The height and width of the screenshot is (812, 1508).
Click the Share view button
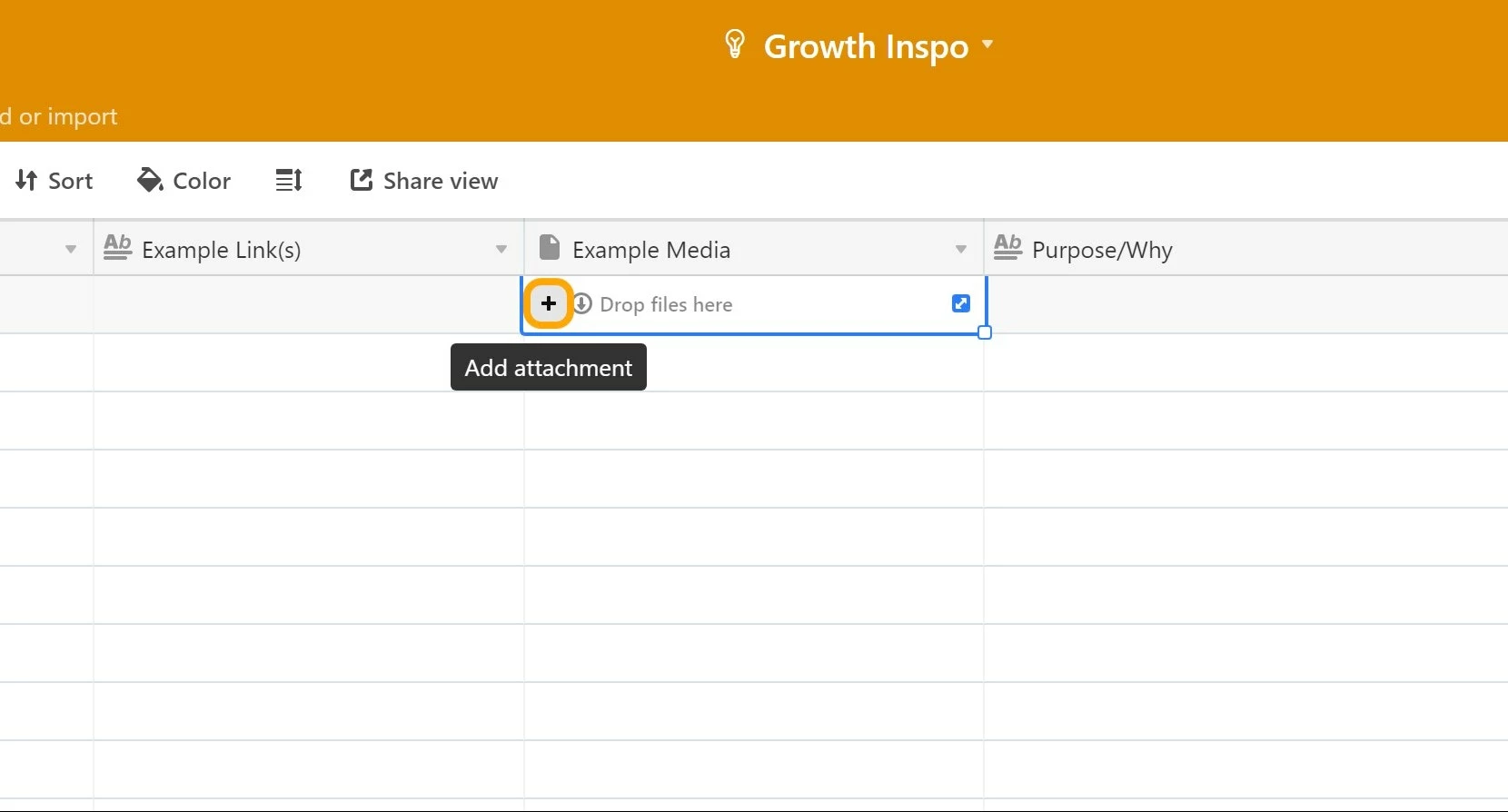tap(424, 181)
